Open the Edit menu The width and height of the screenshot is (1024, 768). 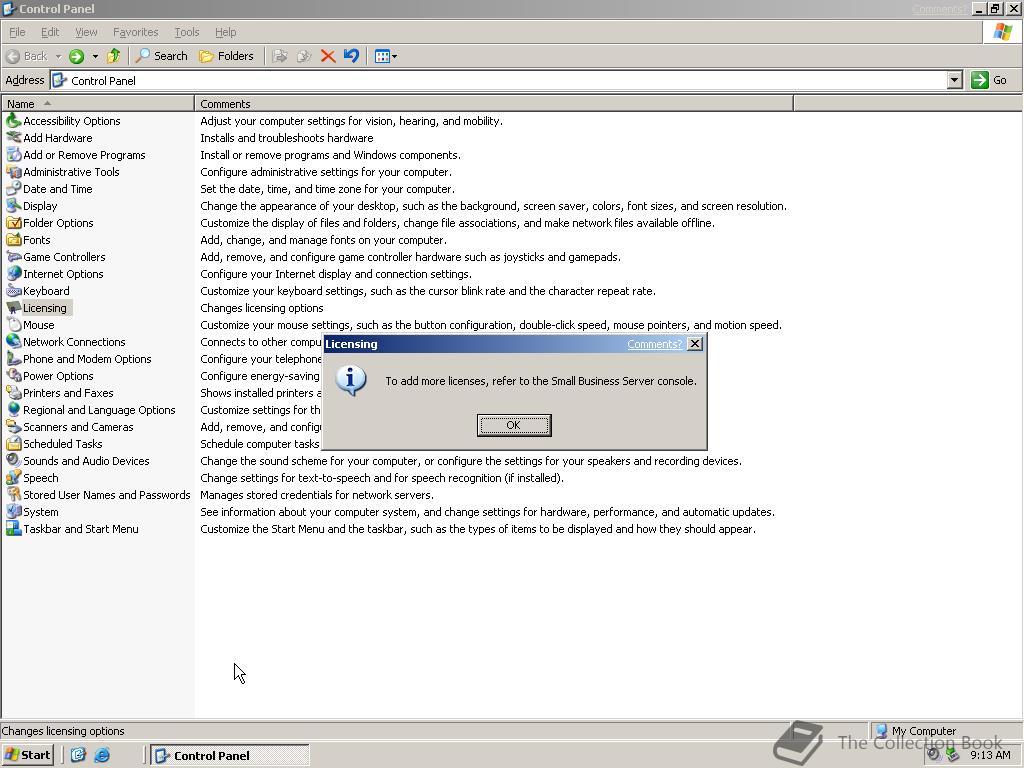[x=50, y=32]
